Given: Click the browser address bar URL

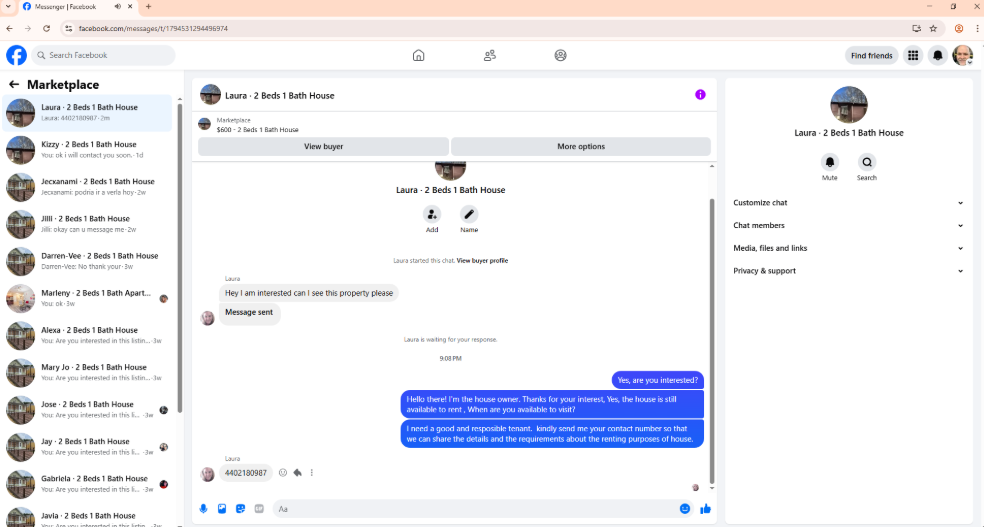Looking at the screenshot, I should click(x=153, y=28).
